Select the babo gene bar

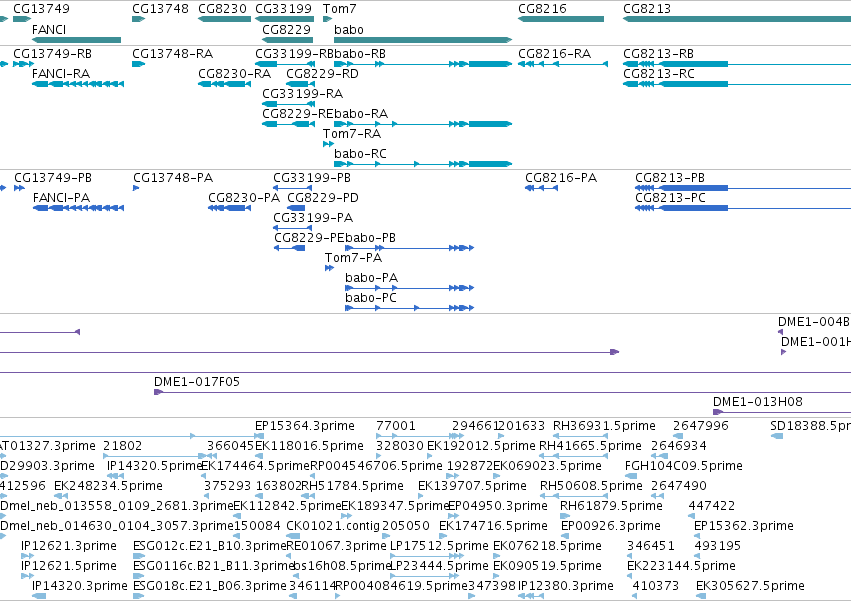pyautogui.click(x=423, y=40)
